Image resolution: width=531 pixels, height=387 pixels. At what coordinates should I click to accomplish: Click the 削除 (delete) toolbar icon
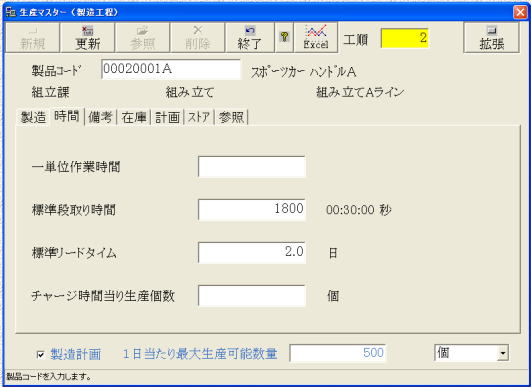[197, 37]
